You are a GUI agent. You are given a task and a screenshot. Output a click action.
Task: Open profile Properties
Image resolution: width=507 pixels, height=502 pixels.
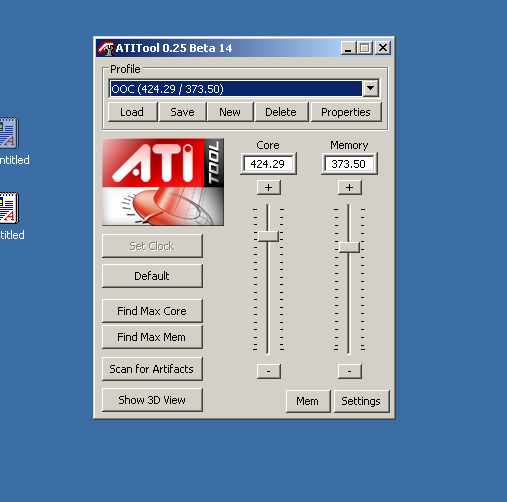pyautogui.click(x=346, y=112)
